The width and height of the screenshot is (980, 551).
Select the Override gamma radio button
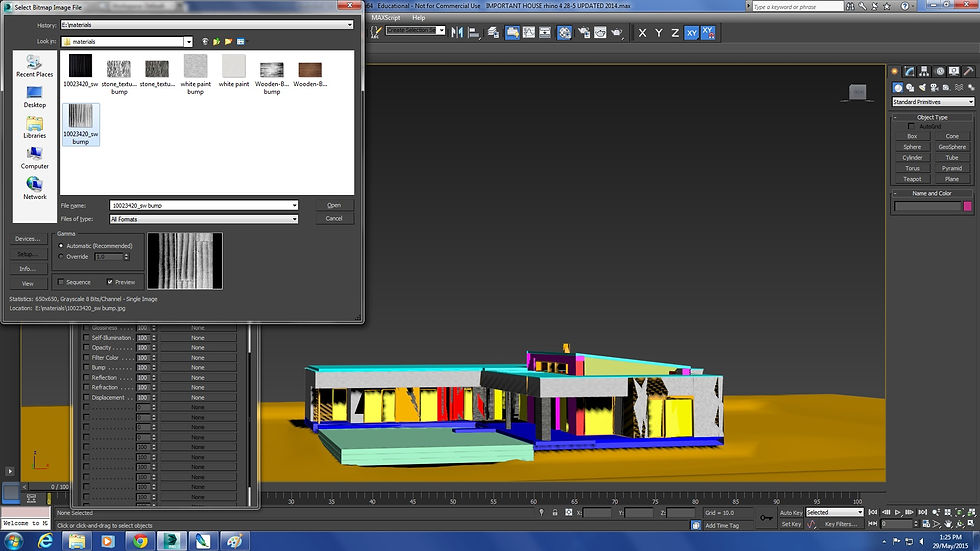pyautogui.click(x=61, y=256)
